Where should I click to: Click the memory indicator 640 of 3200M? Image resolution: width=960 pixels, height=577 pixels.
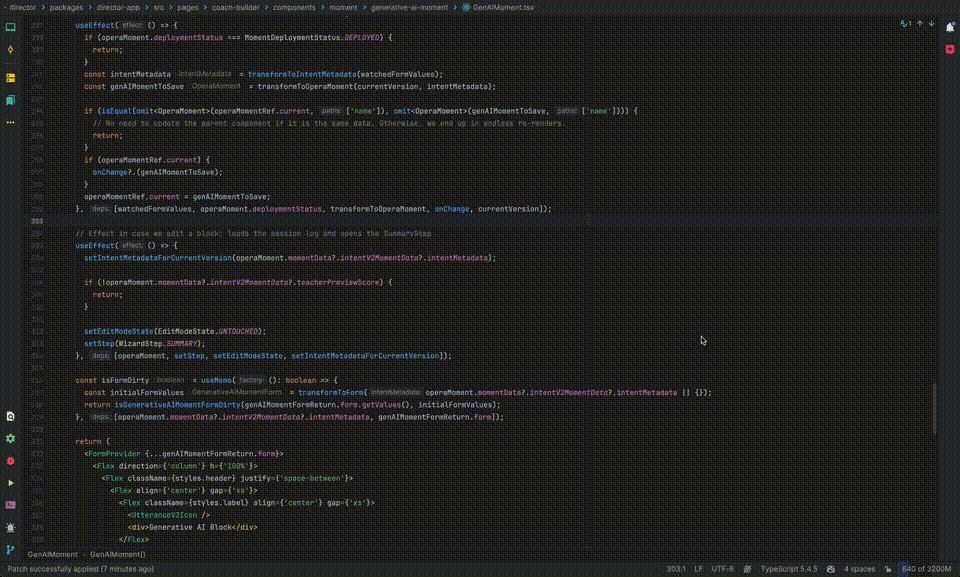(x=926, y=569)
